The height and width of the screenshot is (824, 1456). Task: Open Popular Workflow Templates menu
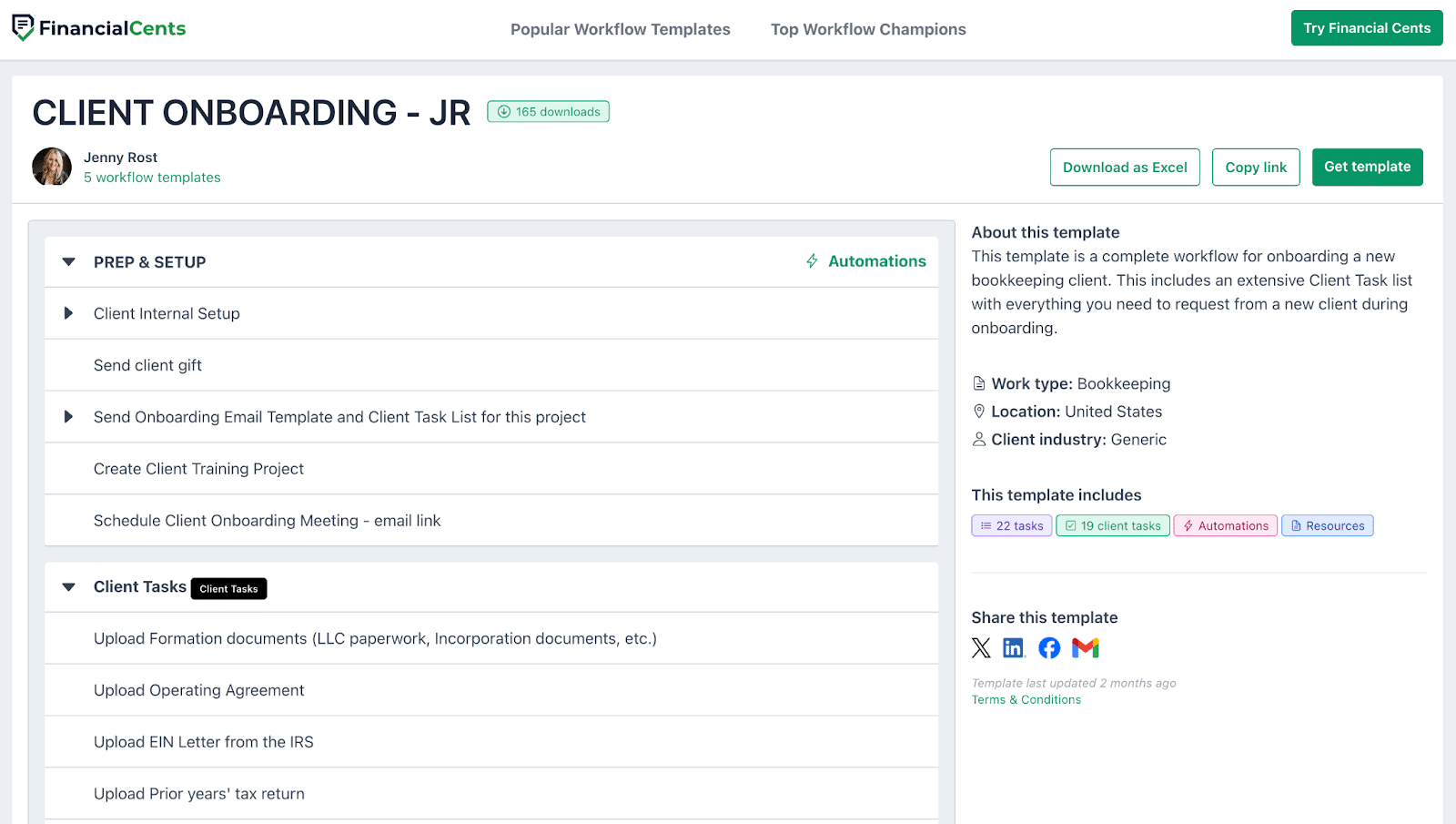click(x=621, y=29)
